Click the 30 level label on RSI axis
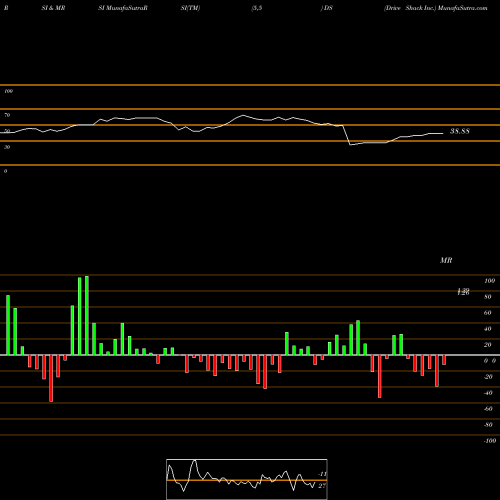The width and height of the screenshot is (500, 500). pos(7,147)
